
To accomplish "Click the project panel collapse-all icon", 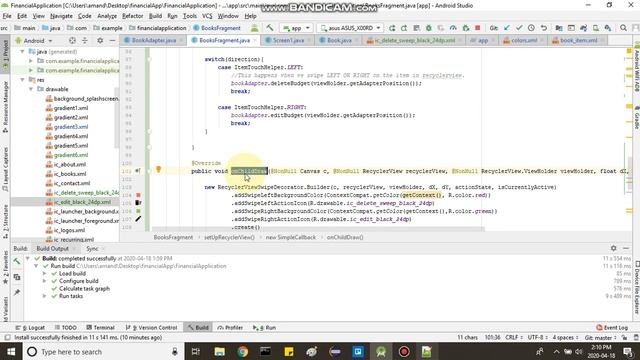I will pos(84,41).
